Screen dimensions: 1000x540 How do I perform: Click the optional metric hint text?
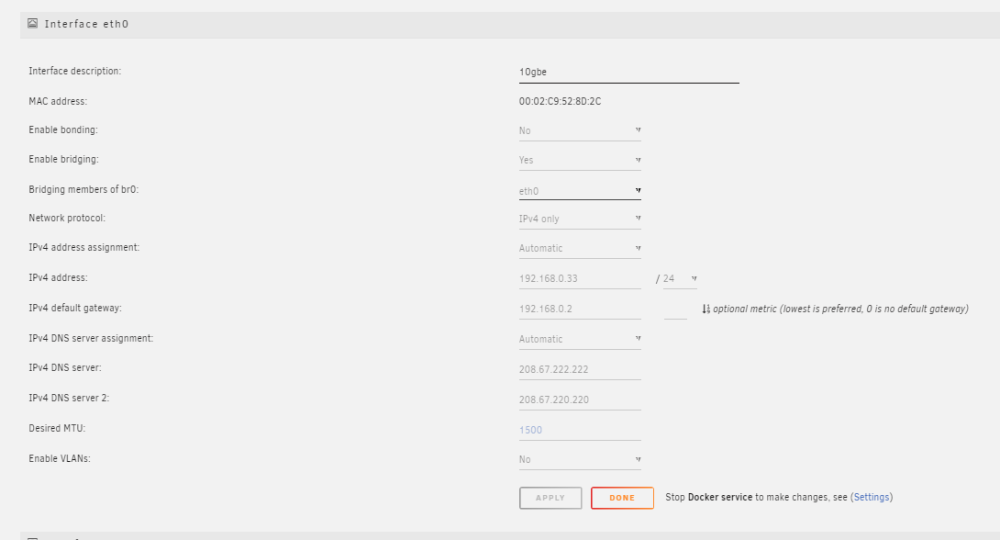pyautogui.click(x=841, y=309)
